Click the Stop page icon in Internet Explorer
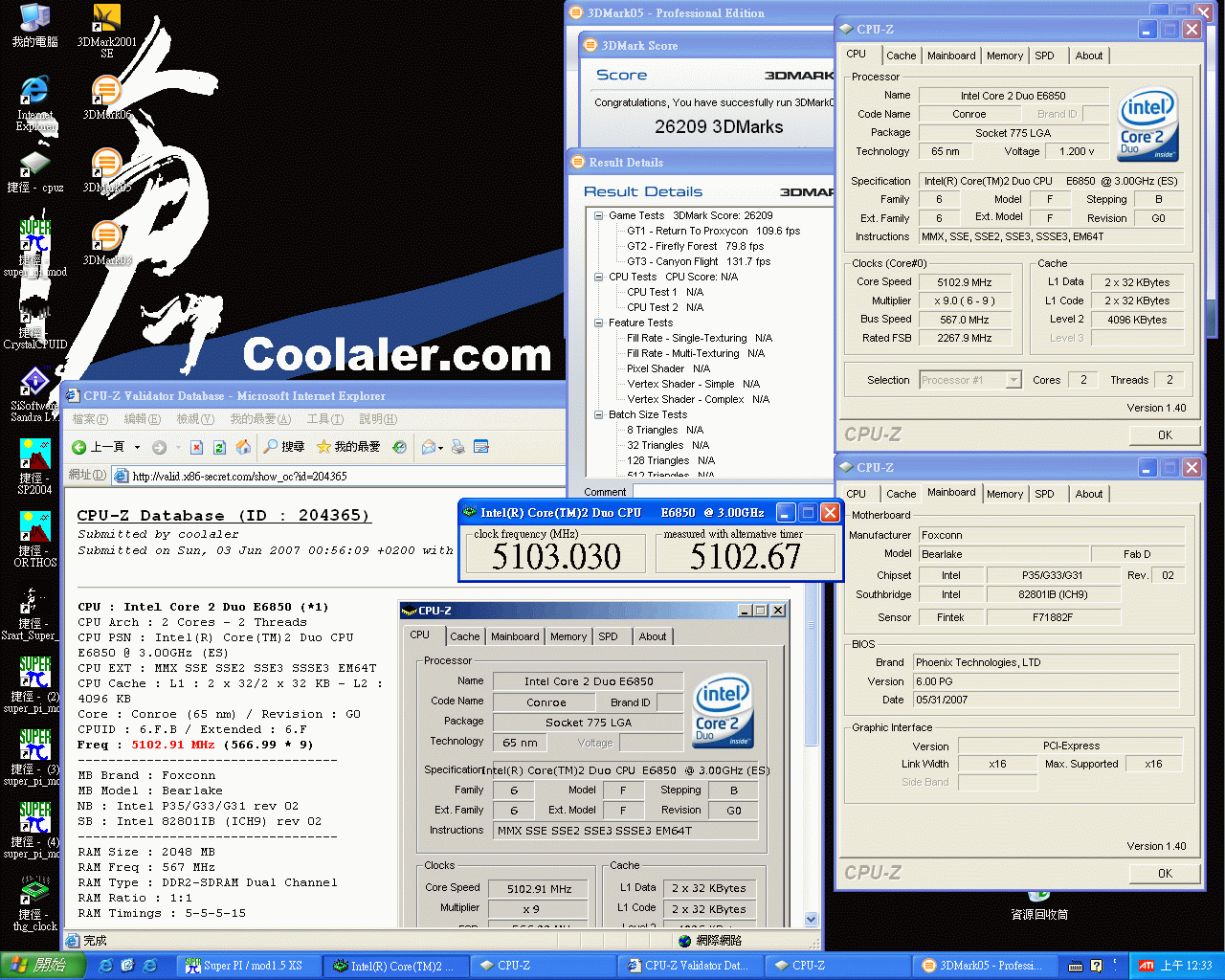This screenshot has width=1225, height=980. [196, 447]
